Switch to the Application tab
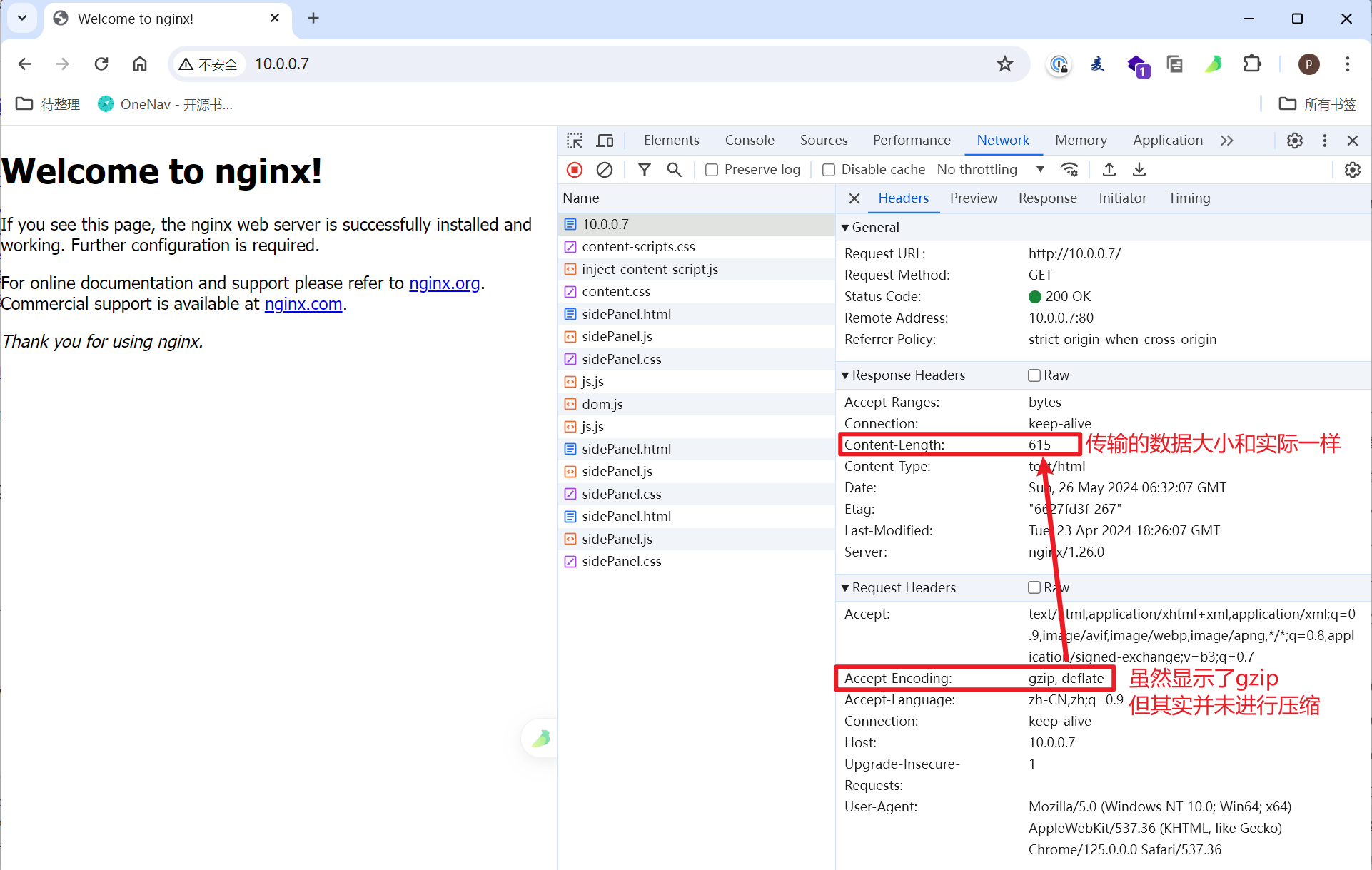This screenshot has height=870, width=1372. pos(1168,141)
